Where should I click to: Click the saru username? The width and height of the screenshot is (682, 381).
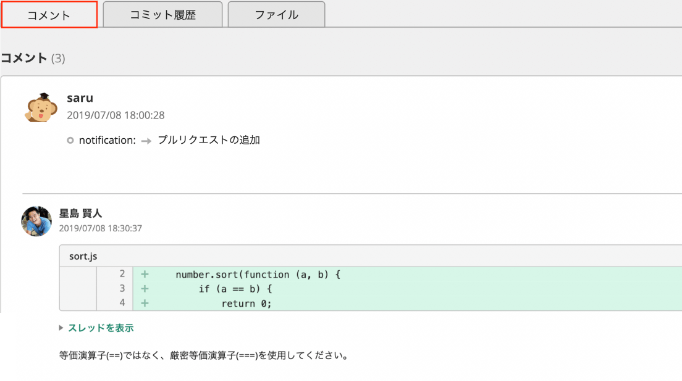[80, 98]
